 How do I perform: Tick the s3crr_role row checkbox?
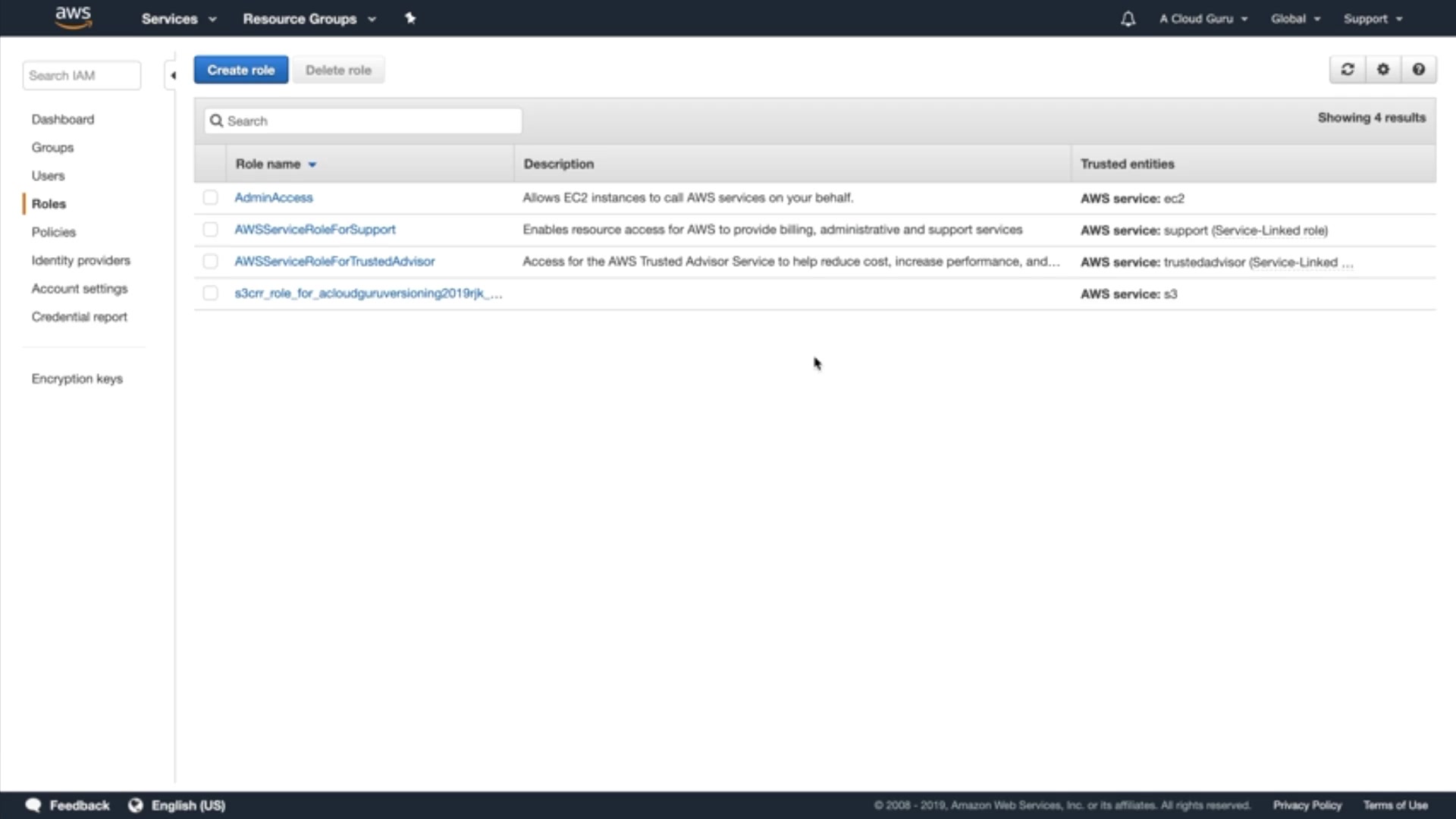[x=210, y=293]
